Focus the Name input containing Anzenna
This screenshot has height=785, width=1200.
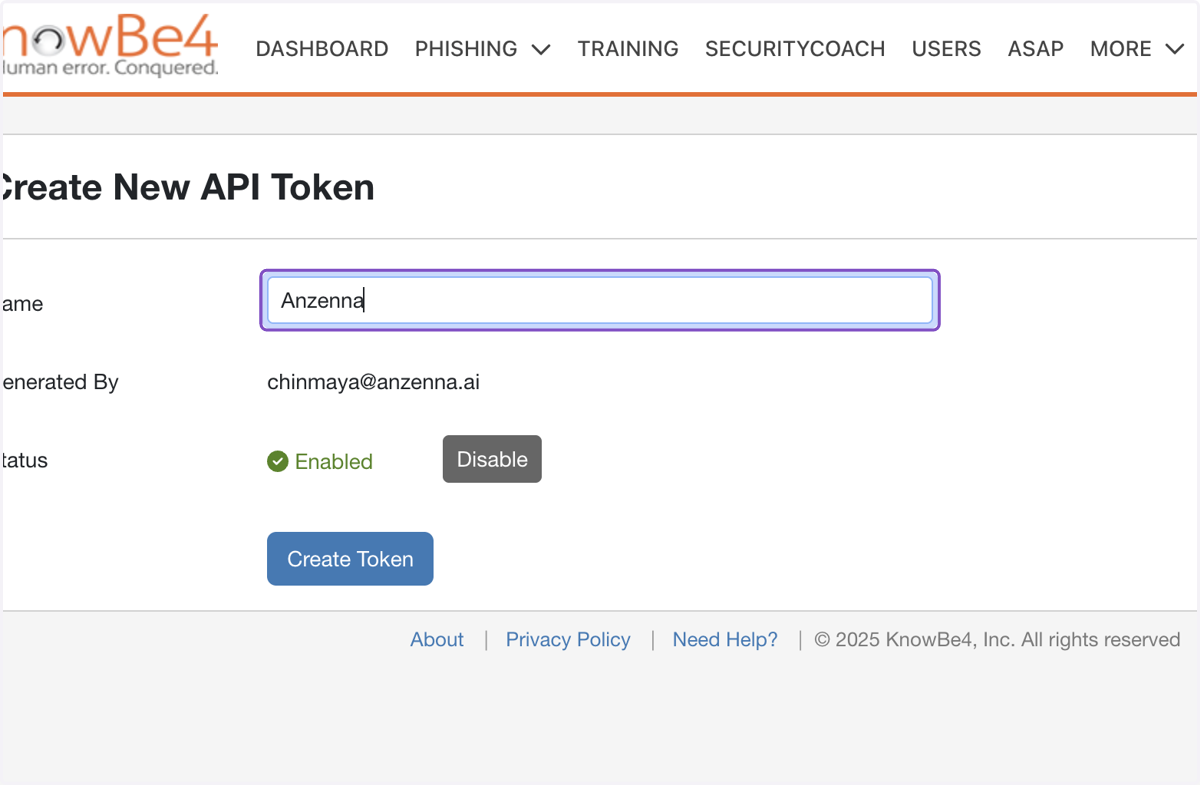pos(600,300)
